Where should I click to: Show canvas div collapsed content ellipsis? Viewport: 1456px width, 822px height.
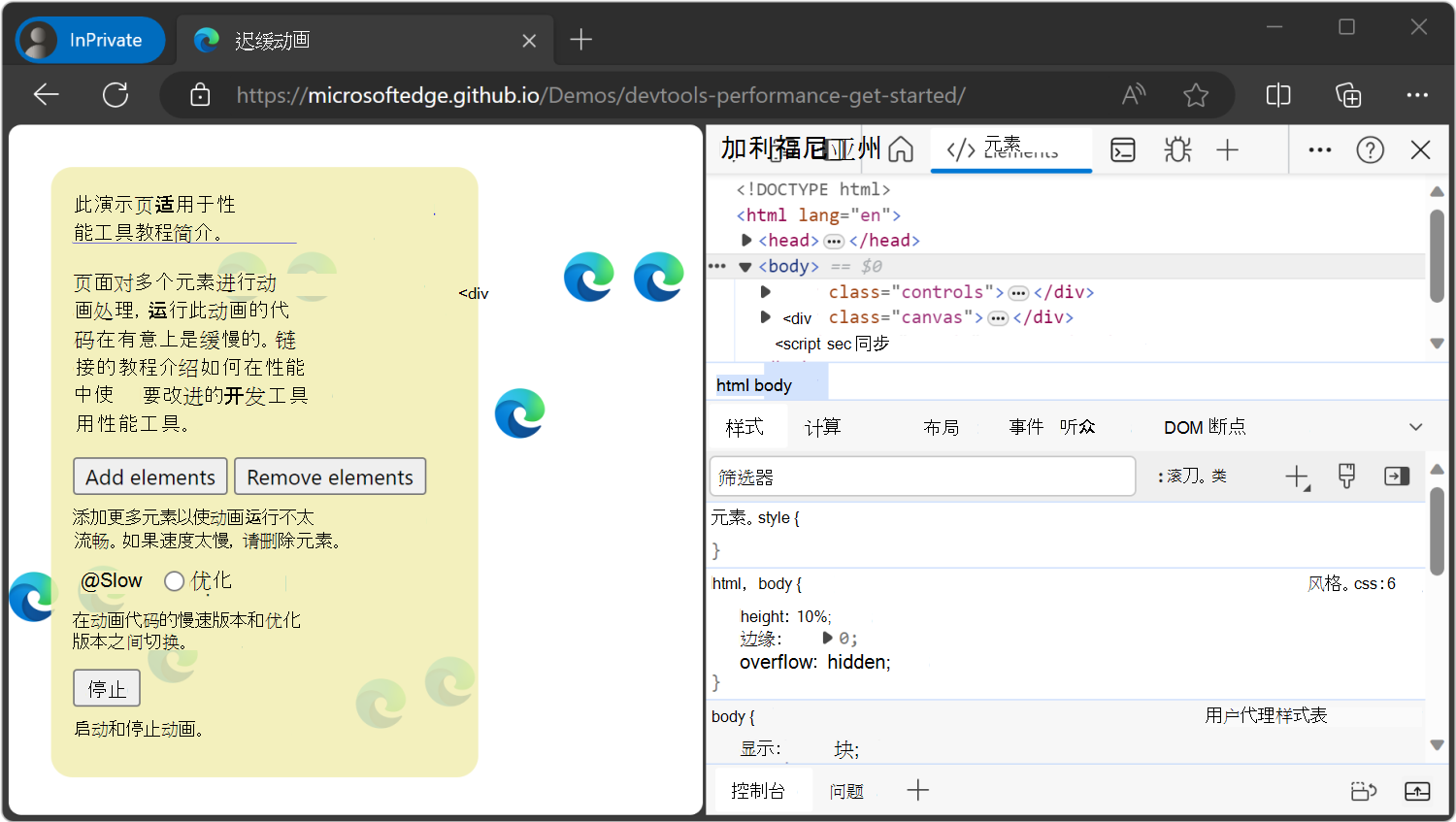[998, 317]
